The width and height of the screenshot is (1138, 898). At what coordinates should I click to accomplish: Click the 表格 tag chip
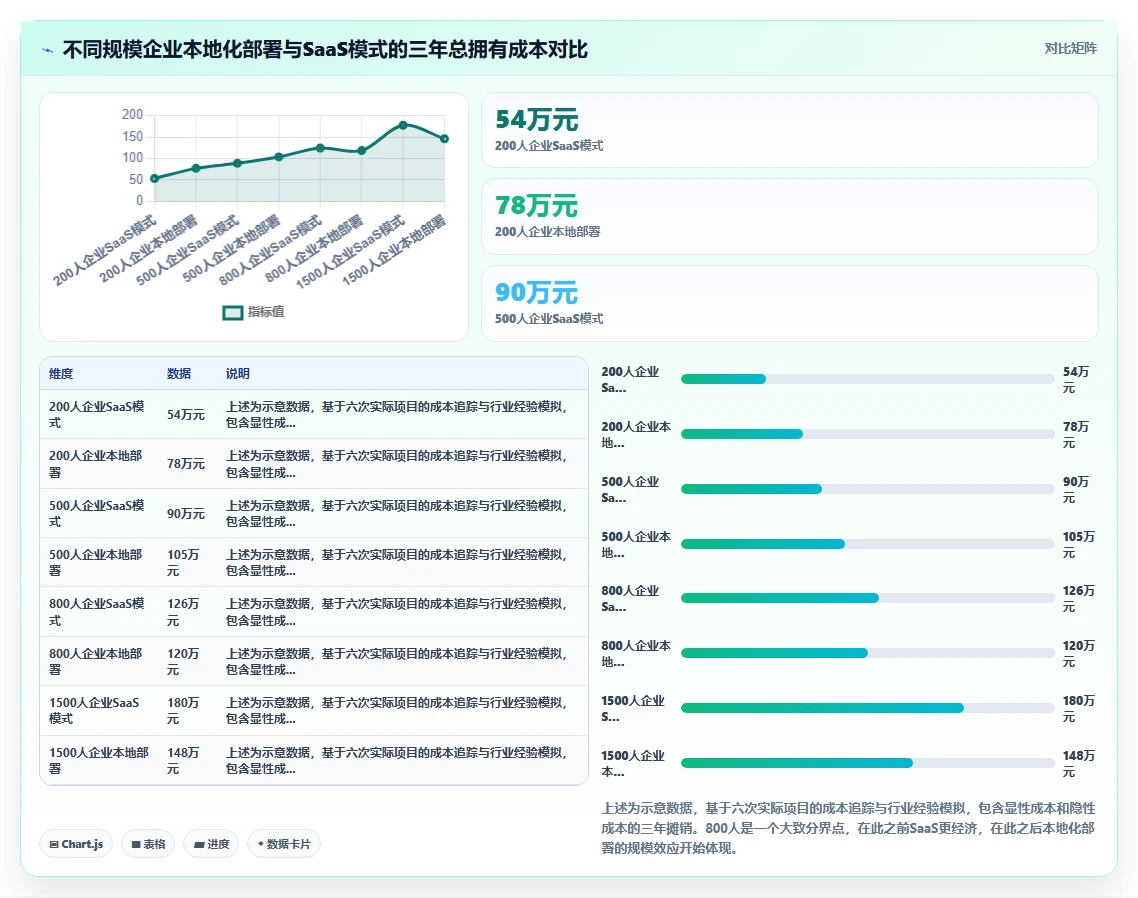(148, 844)
